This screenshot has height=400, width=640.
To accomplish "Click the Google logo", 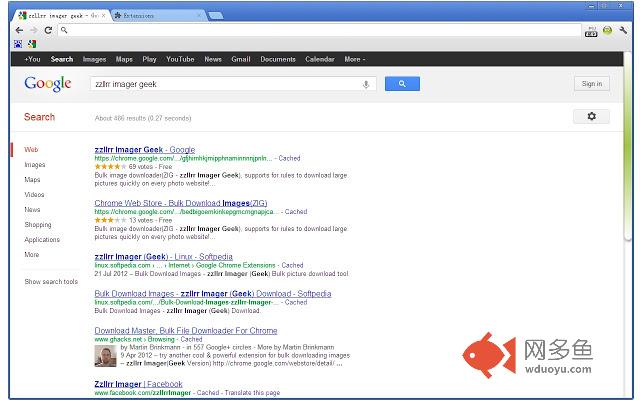I will click(x=48, y=84).
